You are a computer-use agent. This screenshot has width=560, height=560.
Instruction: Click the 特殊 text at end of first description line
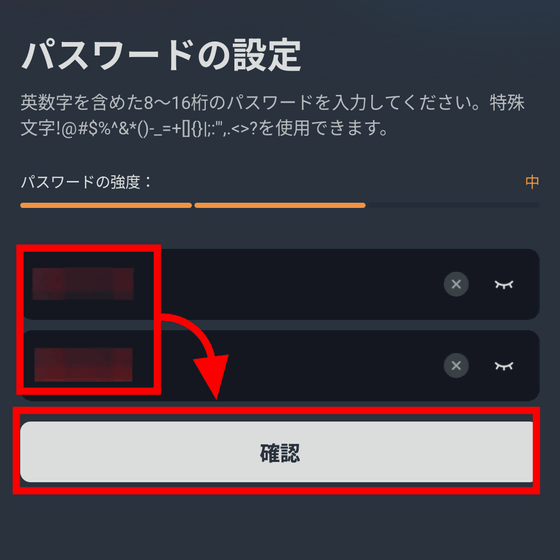(507, 102)
